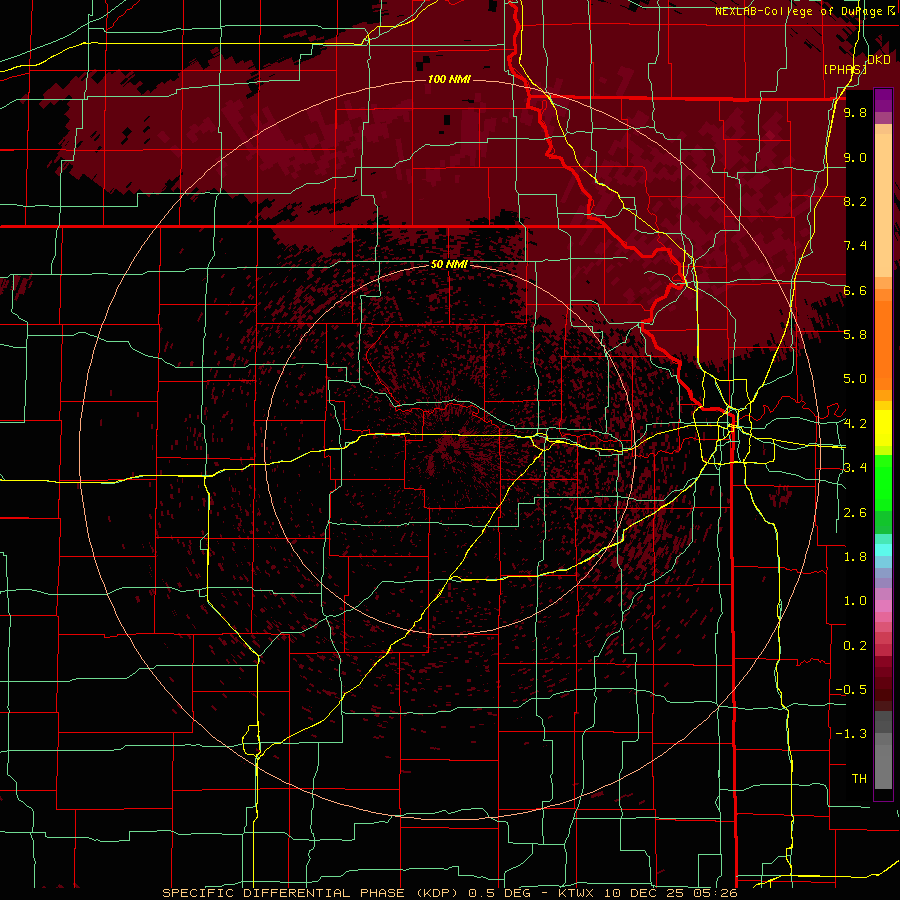Image resolution: width=900 pixels, height=900 pixels.
Task: Click the 9.8 value on the KDP scale
Action: pos(855,113)
